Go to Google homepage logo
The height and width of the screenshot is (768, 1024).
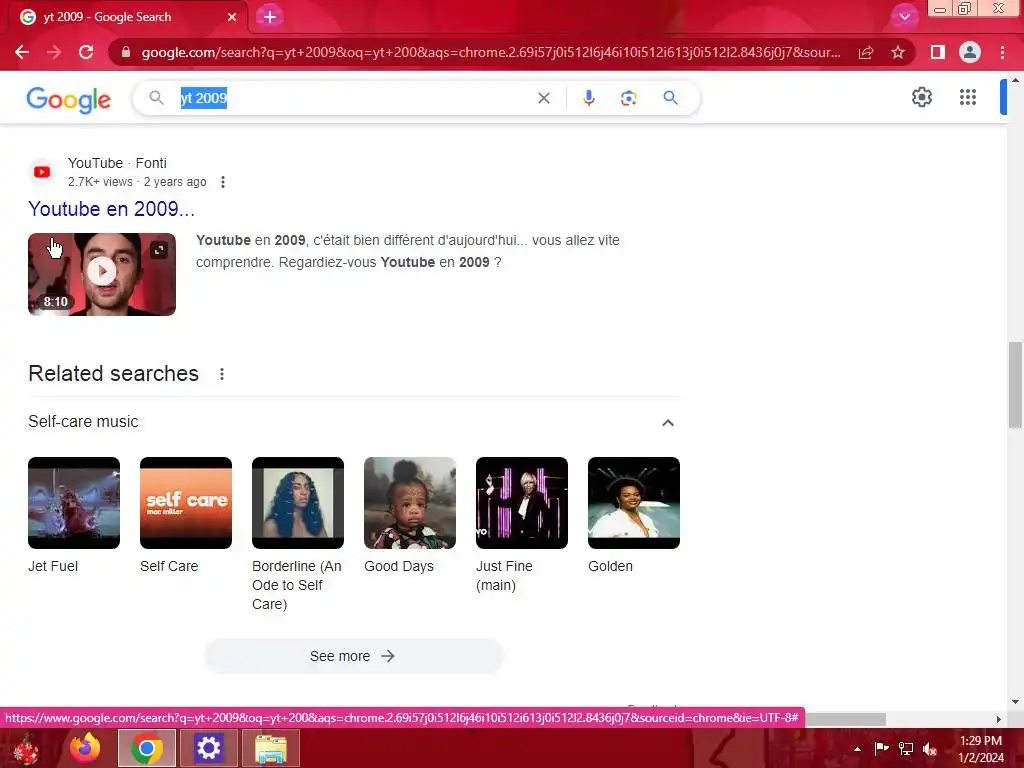(69, 99)
